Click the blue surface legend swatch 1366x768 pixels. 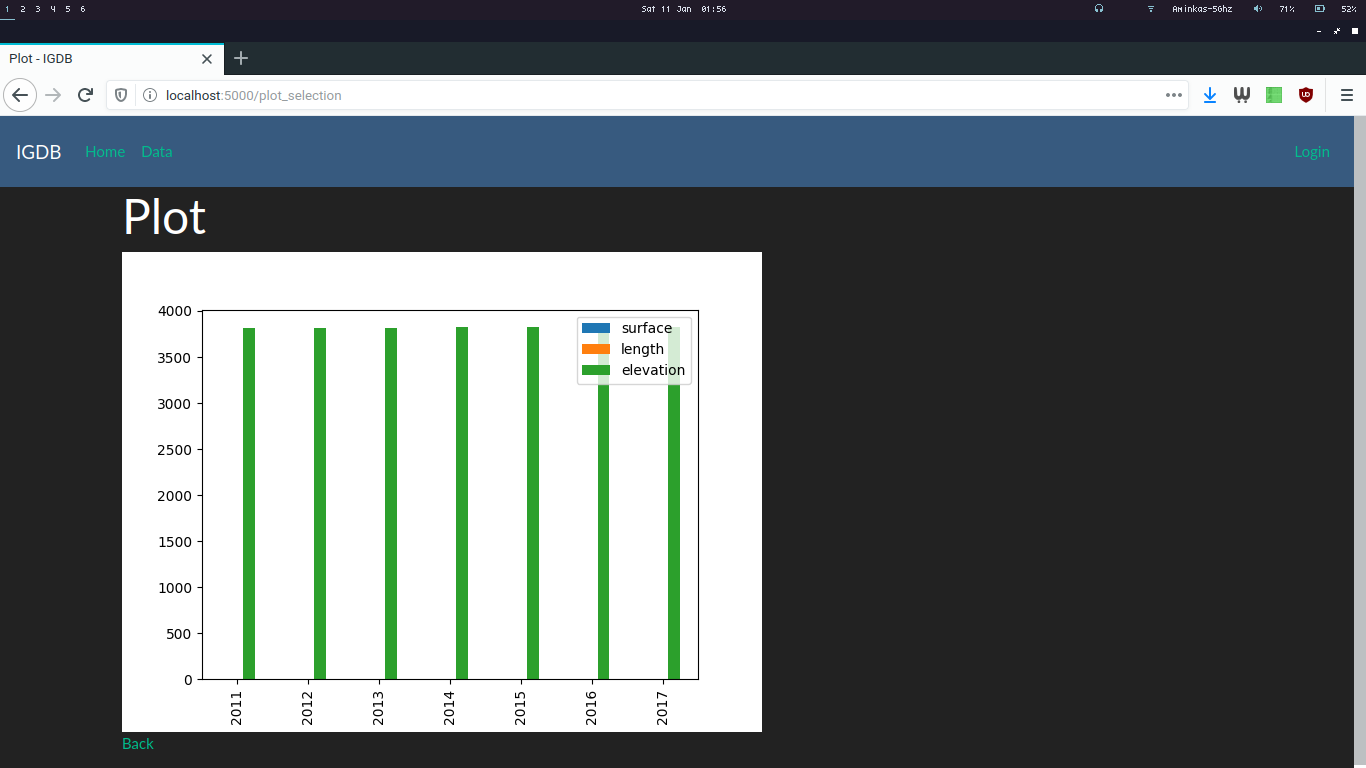tap(596, 328)
